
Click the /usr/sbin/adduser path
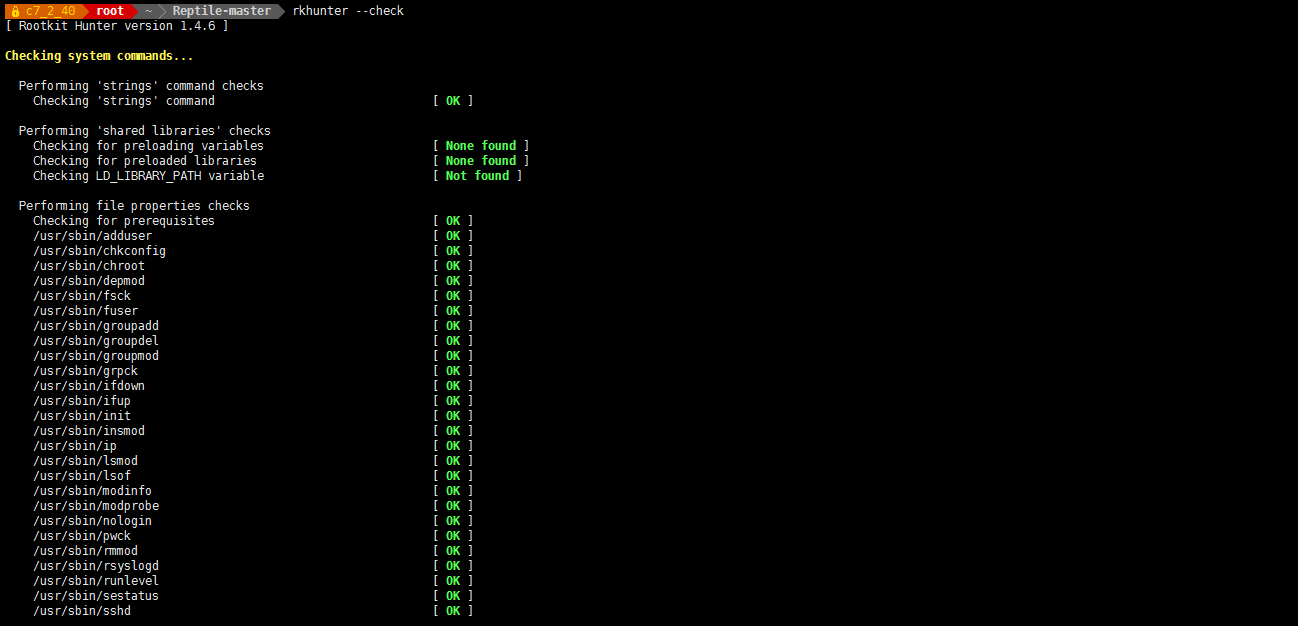[92, 236]
